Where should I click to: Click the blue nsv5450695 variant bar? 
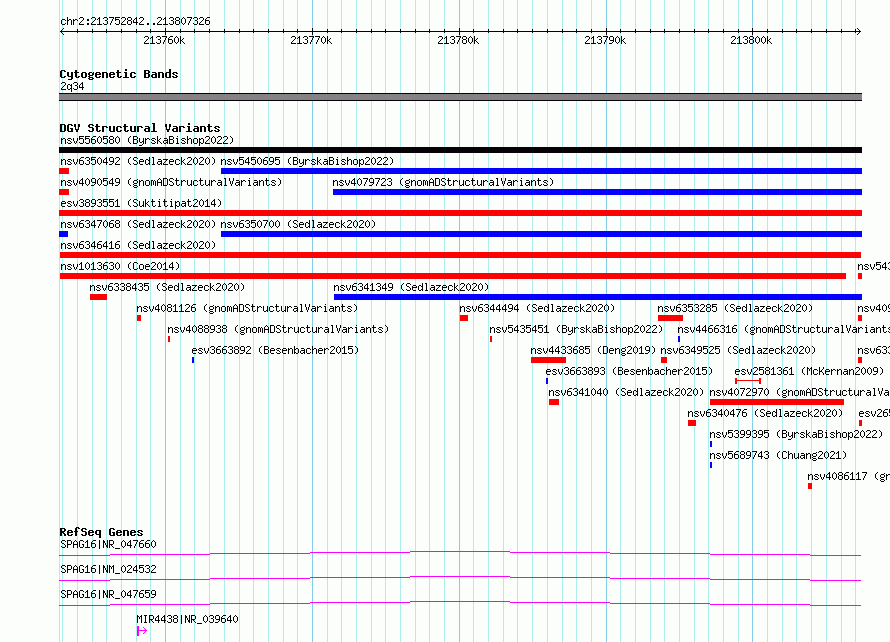pos(541,171)
